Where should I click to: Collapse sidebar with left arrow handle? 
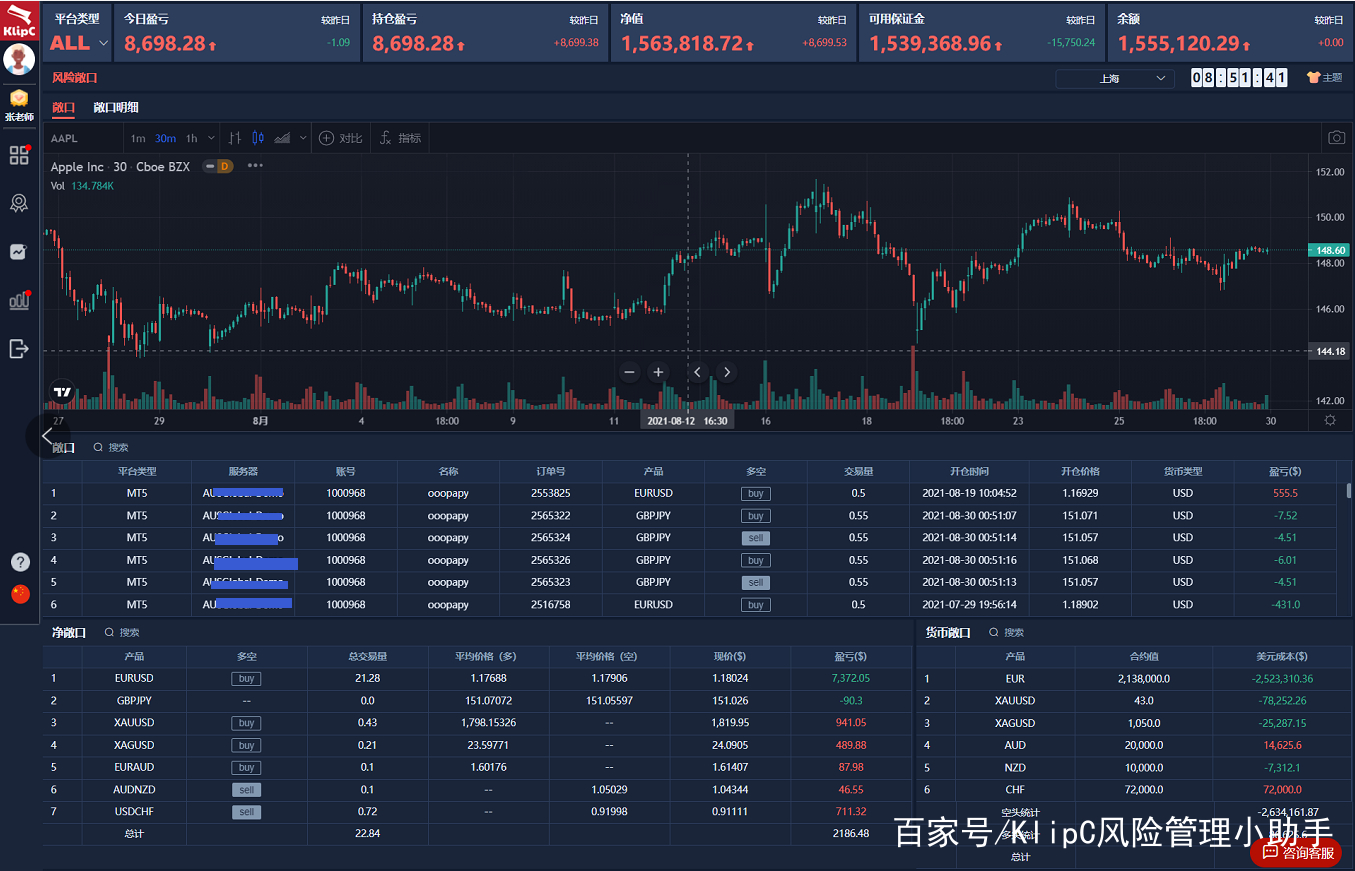coord(47,435)
